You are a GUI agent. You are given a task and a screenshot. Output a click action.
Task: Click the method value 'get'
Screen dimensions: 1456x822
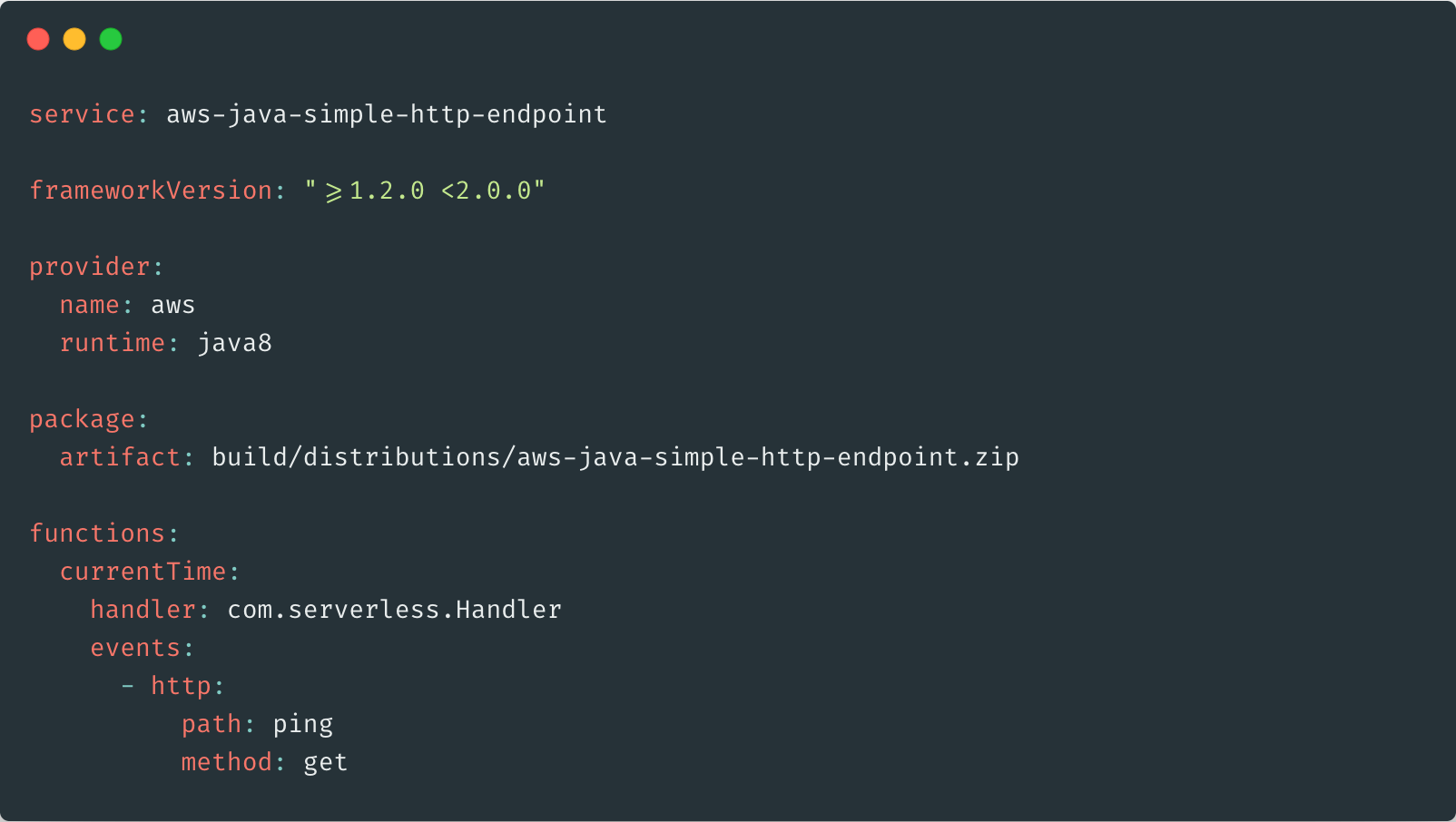click(325, 762)
